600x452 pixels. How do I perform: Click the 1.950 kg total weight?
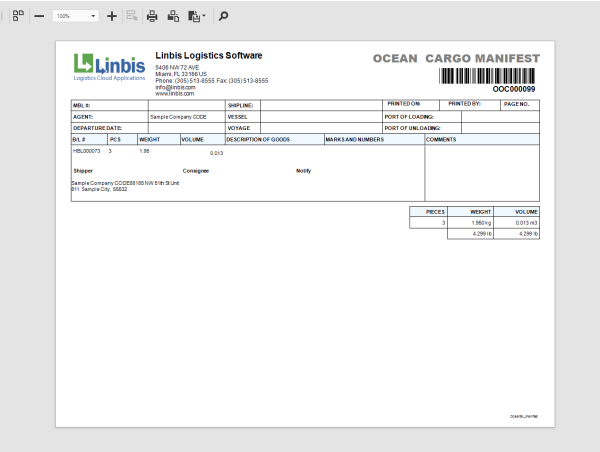click(x=481, y=223)
